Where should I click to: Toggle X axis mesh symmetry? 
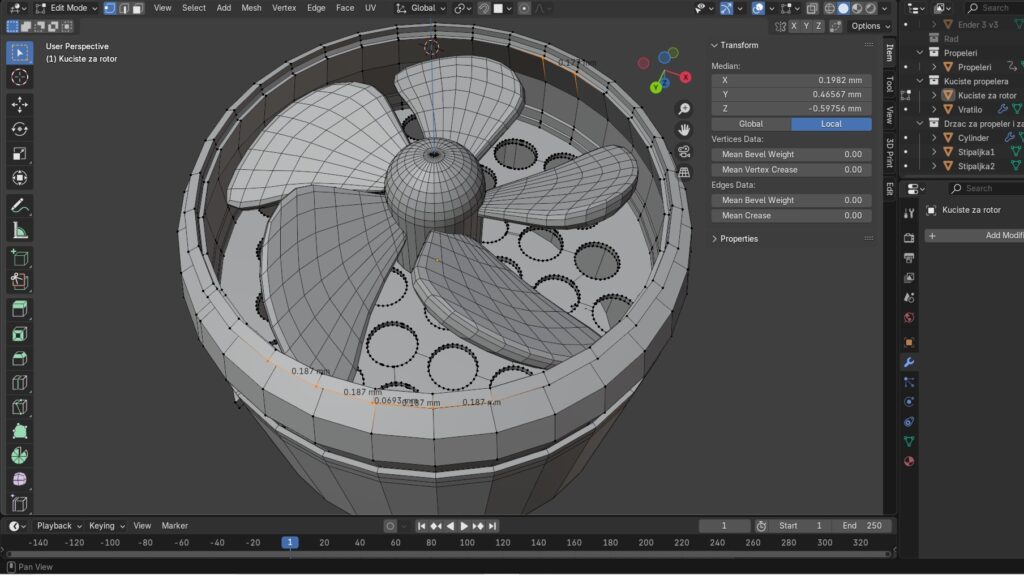coord(793,26)
